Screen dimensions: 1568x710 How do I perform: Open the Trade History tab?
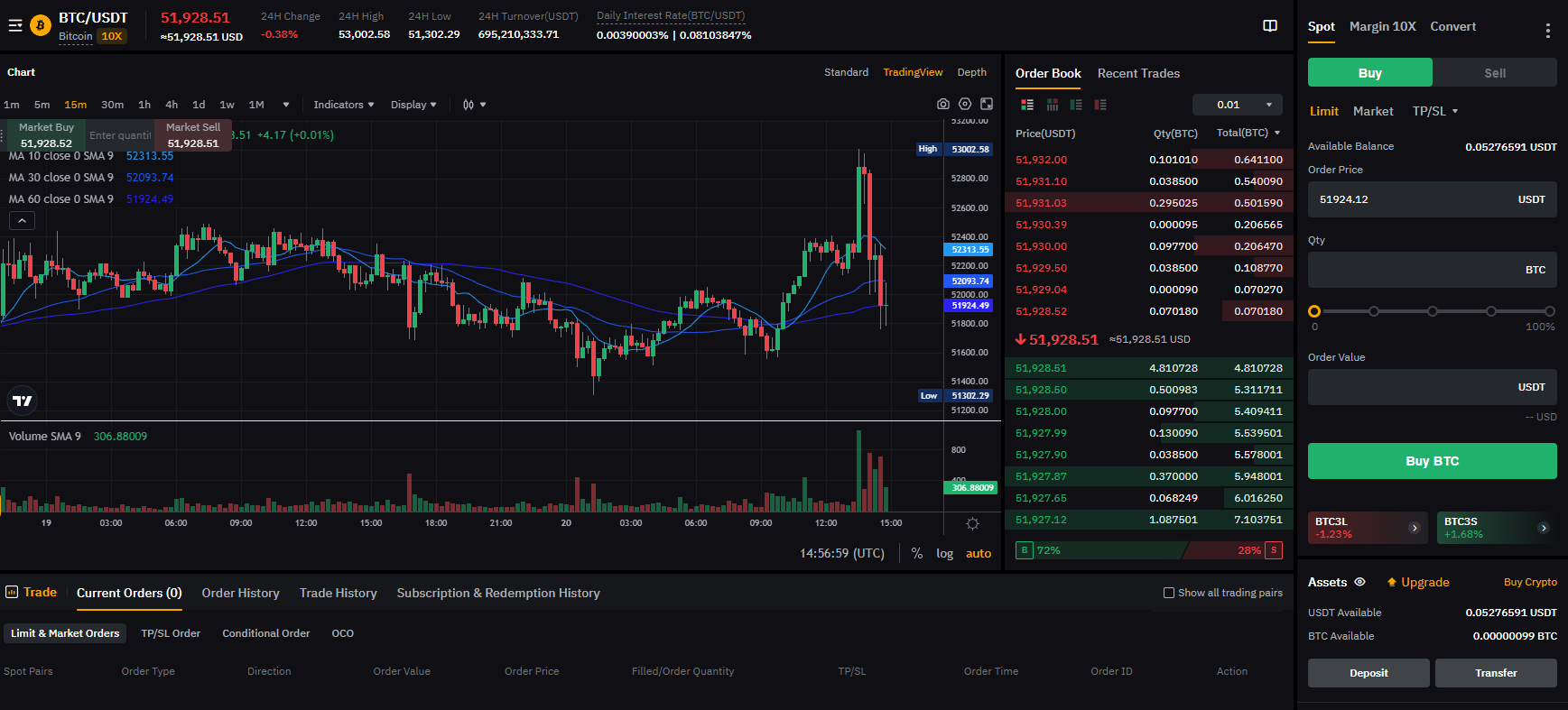click(338, 593)
